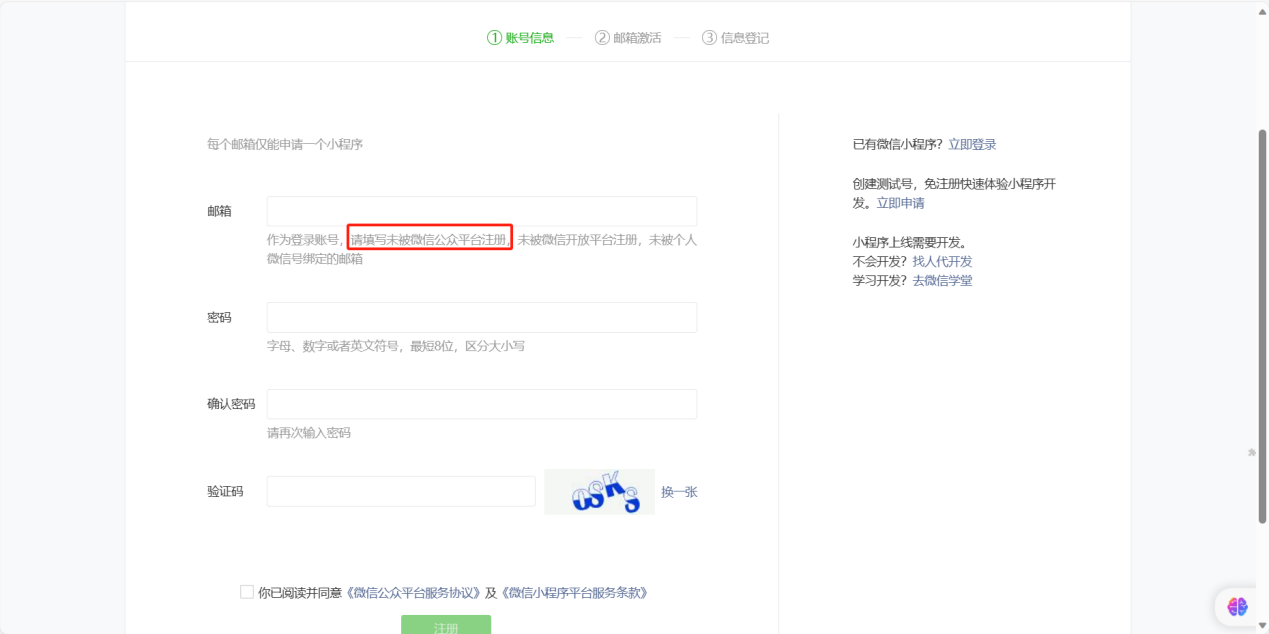This screenshot has height=634, width=1269.
Task: Click the text 每个邮箱仅能申请一个小程序
Action: pos(285,145)
